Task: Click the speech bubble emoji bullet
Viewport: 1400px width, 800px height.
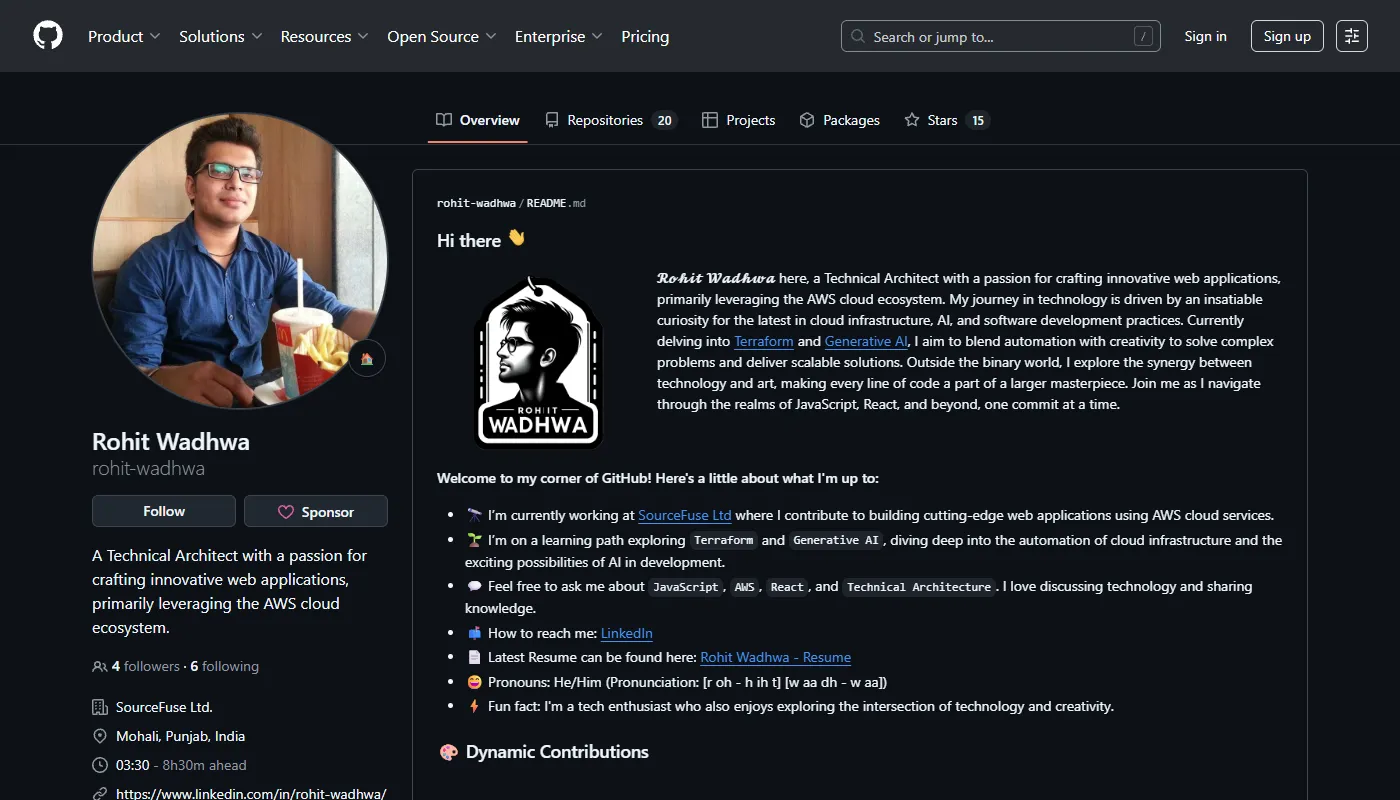Action: (x=474, y=586)
